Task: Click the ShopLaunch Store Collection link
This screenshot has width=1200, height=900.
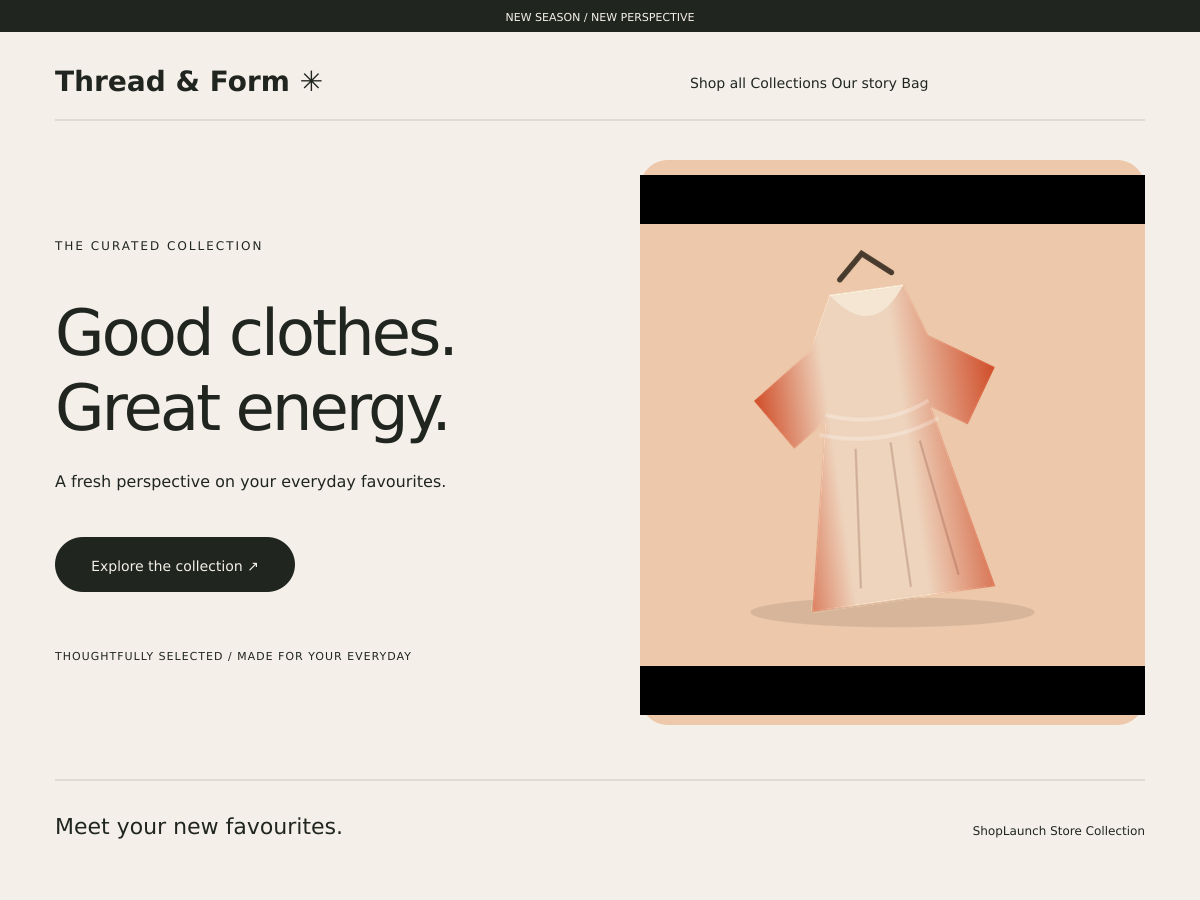Action: [x=1059, y=831]
